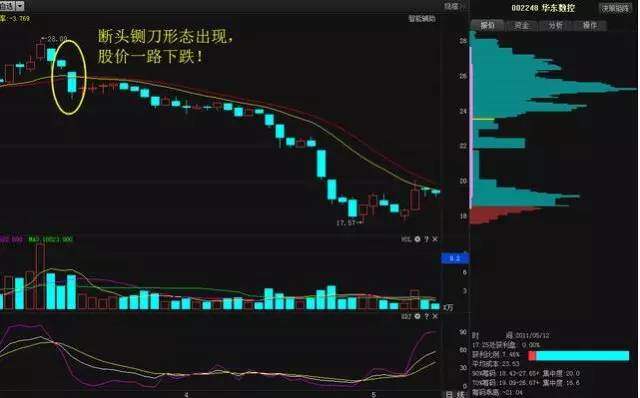Open VOL indicator settings gear
The height and width of the screenshot is (398, 640).
click(x=417, y=239)
